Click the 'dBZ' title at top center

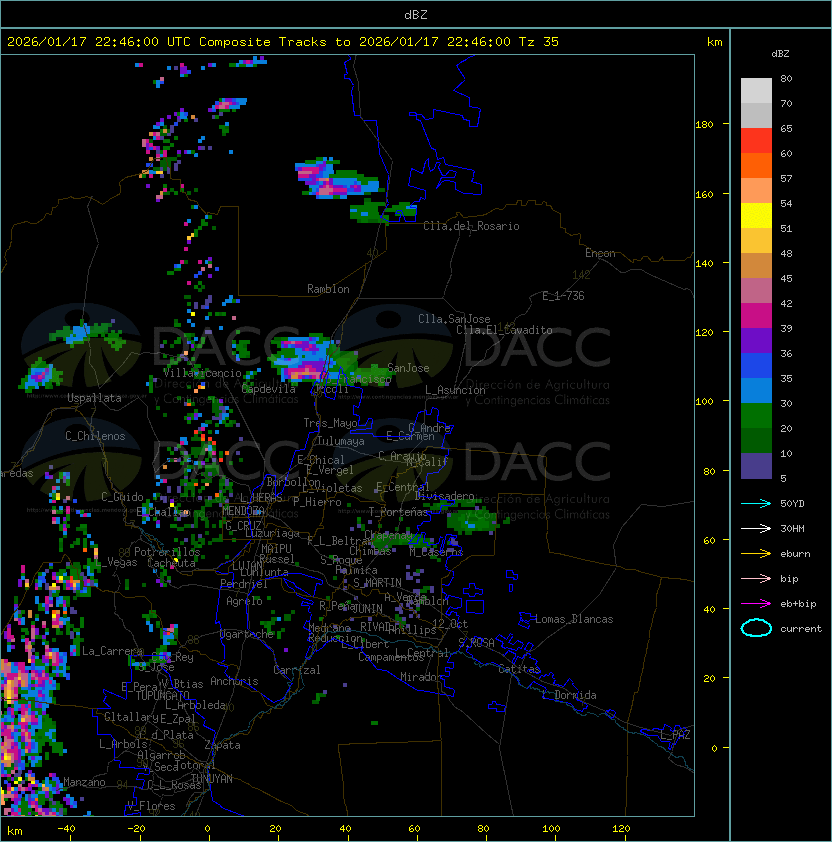click(x=416, y=15)
